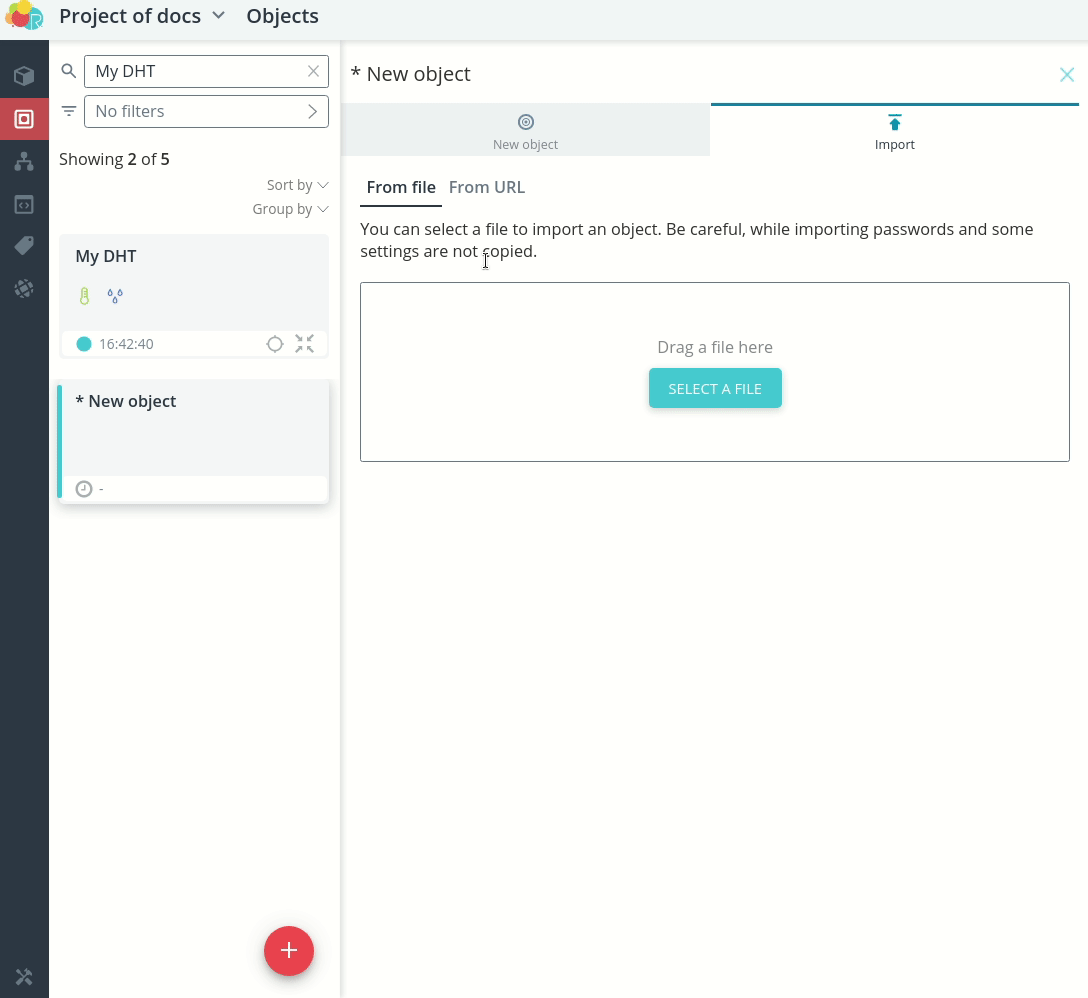Open the hierarchy tree icon in the sidebar

[24, 162]
